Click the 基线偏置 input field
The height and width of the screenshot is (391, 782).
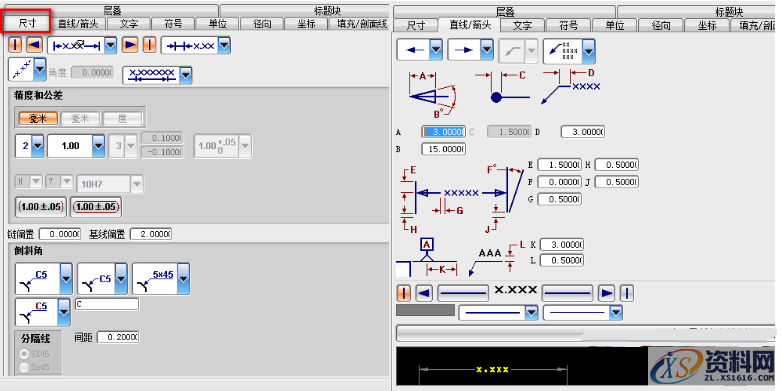pyautogui.click(x=151, y=234)
